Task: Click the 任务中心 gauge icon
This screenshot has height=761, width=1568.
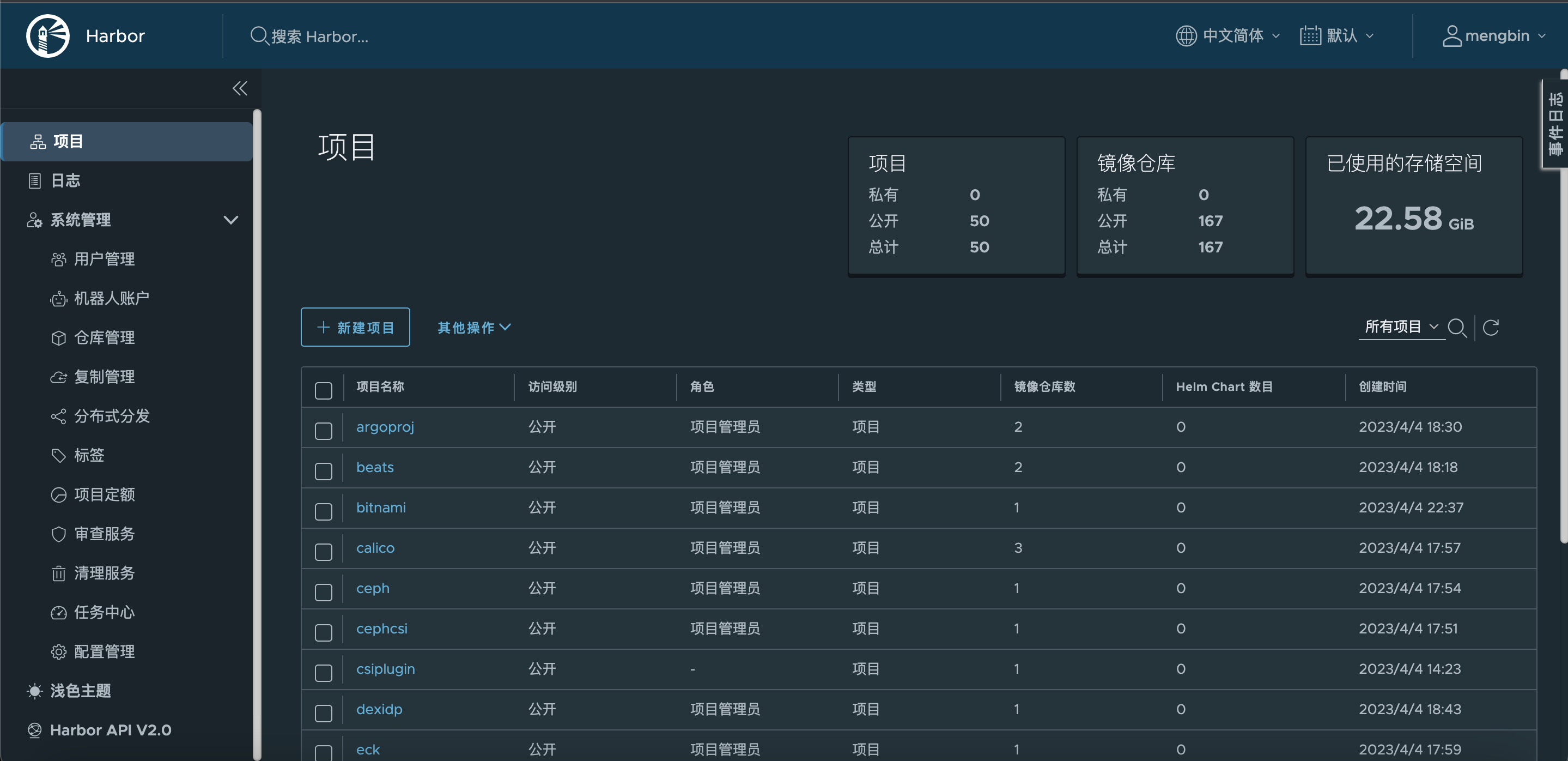Action: point(58,613)
